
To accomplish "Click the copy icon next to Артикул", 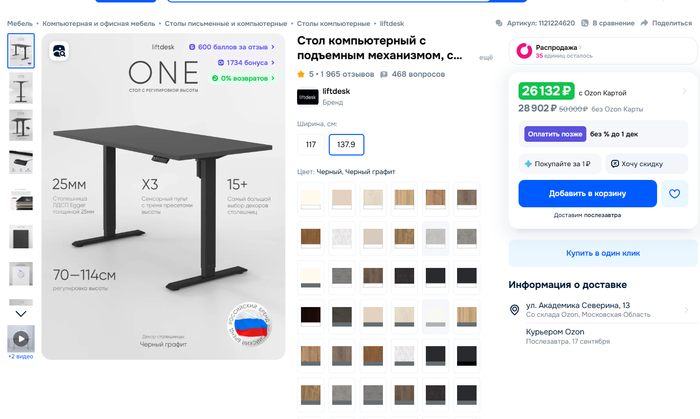I will (x=500, y=22).
